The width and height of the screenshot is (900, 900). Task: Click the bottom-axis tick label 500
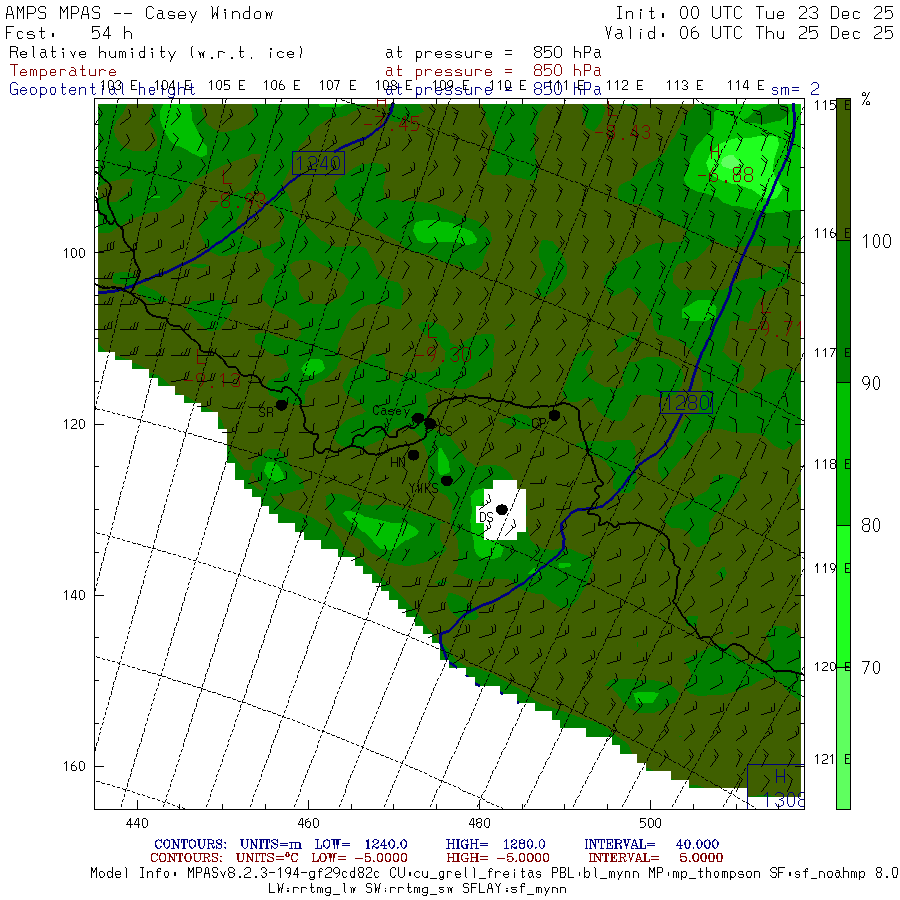click(x=650, y=823)
